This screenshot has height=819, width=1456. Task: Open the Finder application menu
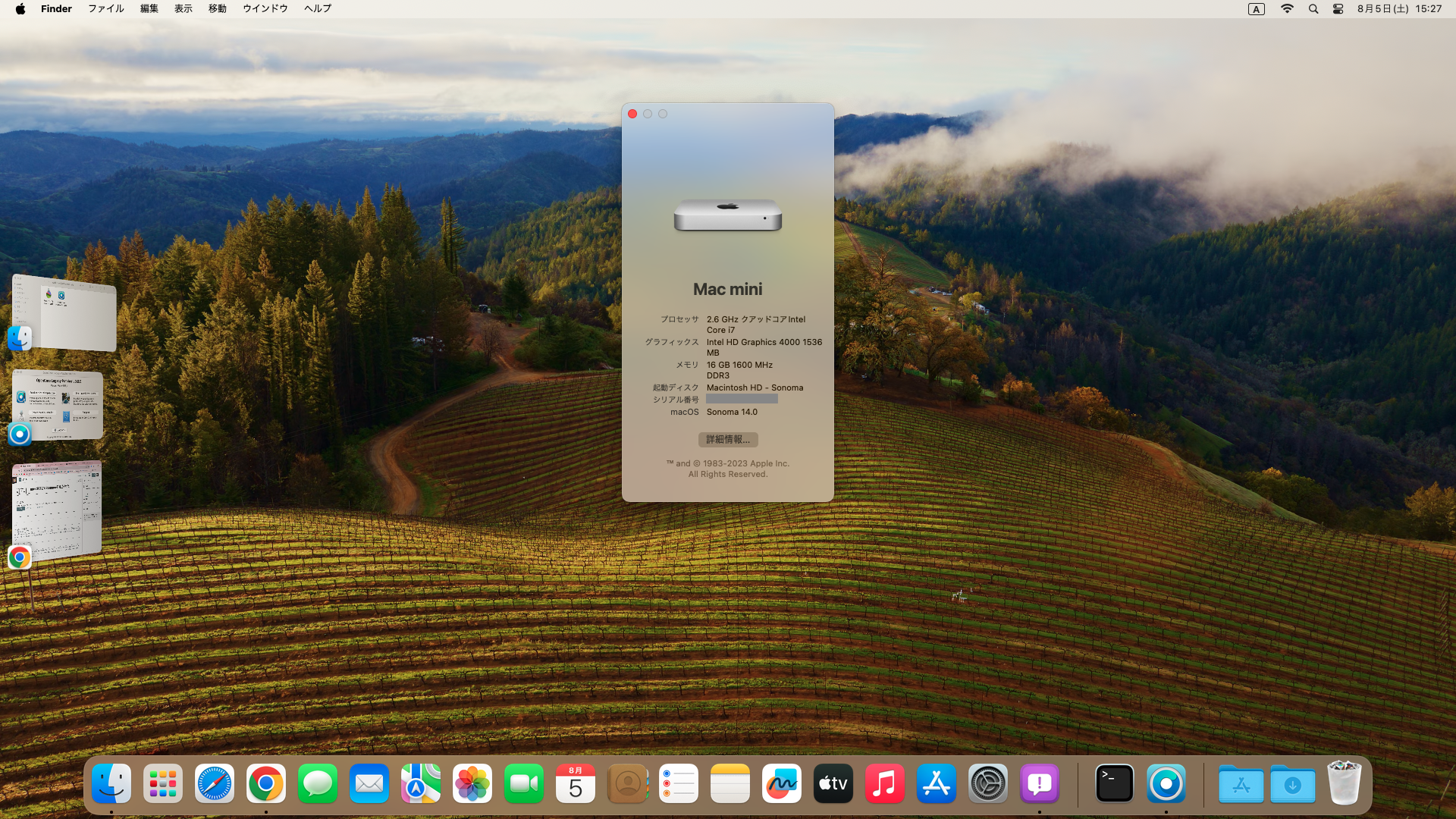[56, 9]
